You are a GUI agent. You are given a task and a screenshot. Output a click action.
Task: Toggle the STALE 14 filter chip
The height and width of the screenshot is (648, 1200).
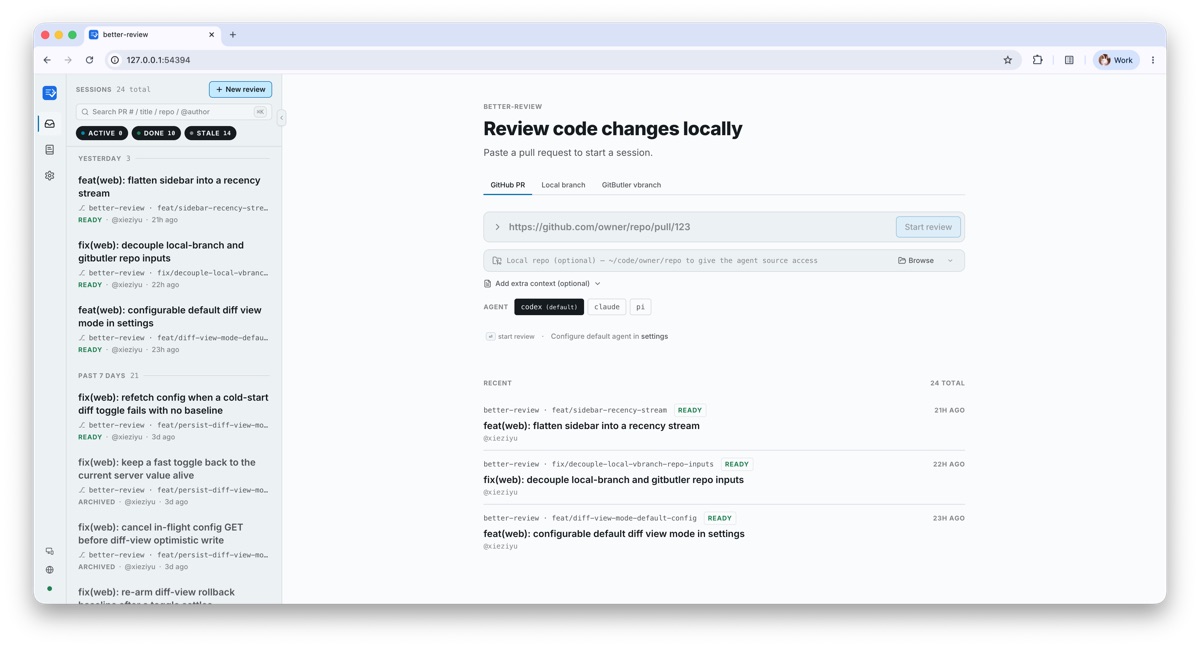pos(210,133)
